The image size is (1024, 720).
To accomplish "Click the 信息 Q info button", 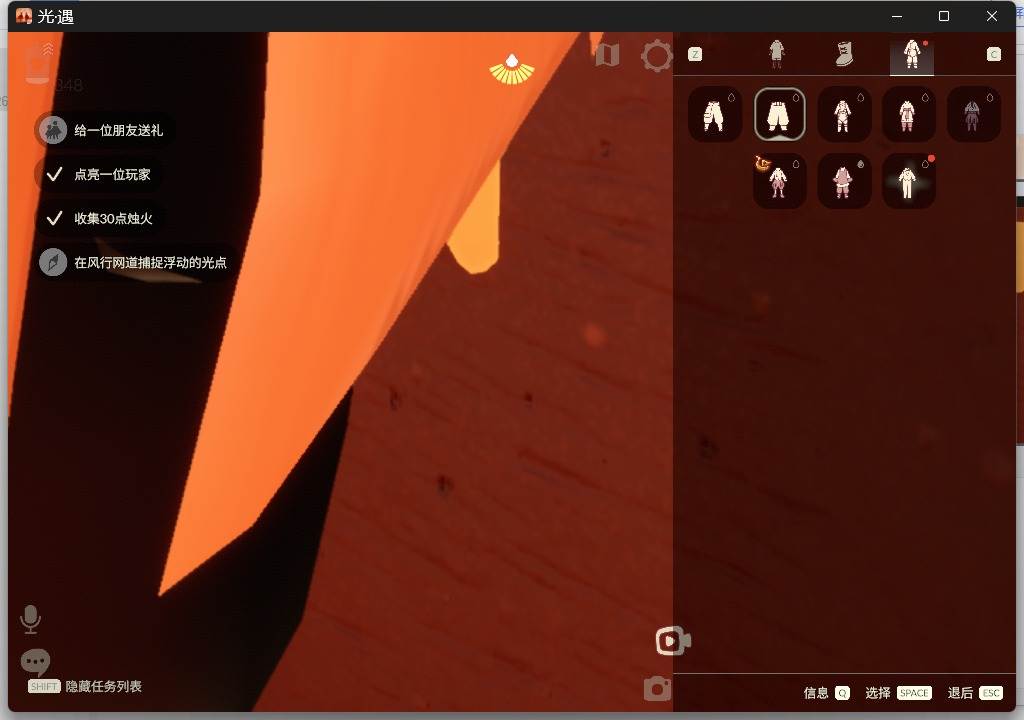I will tap(827, 693).
